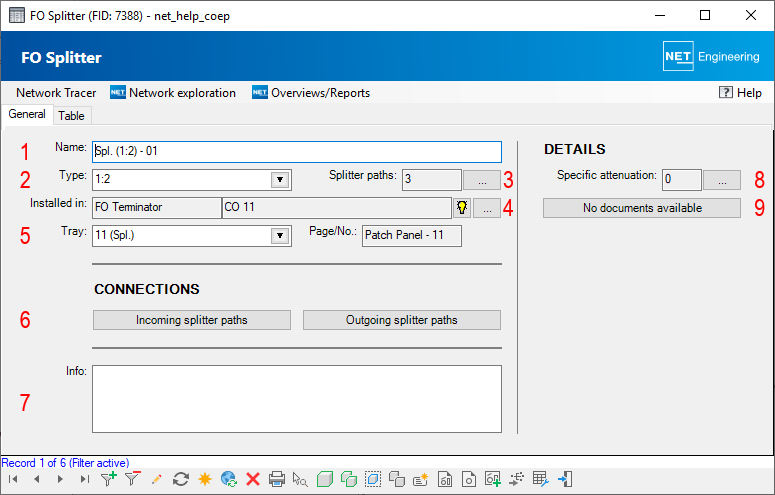Click the arrow with dotted network icon
Screen dimensions: 775x495
coord(517,479)
